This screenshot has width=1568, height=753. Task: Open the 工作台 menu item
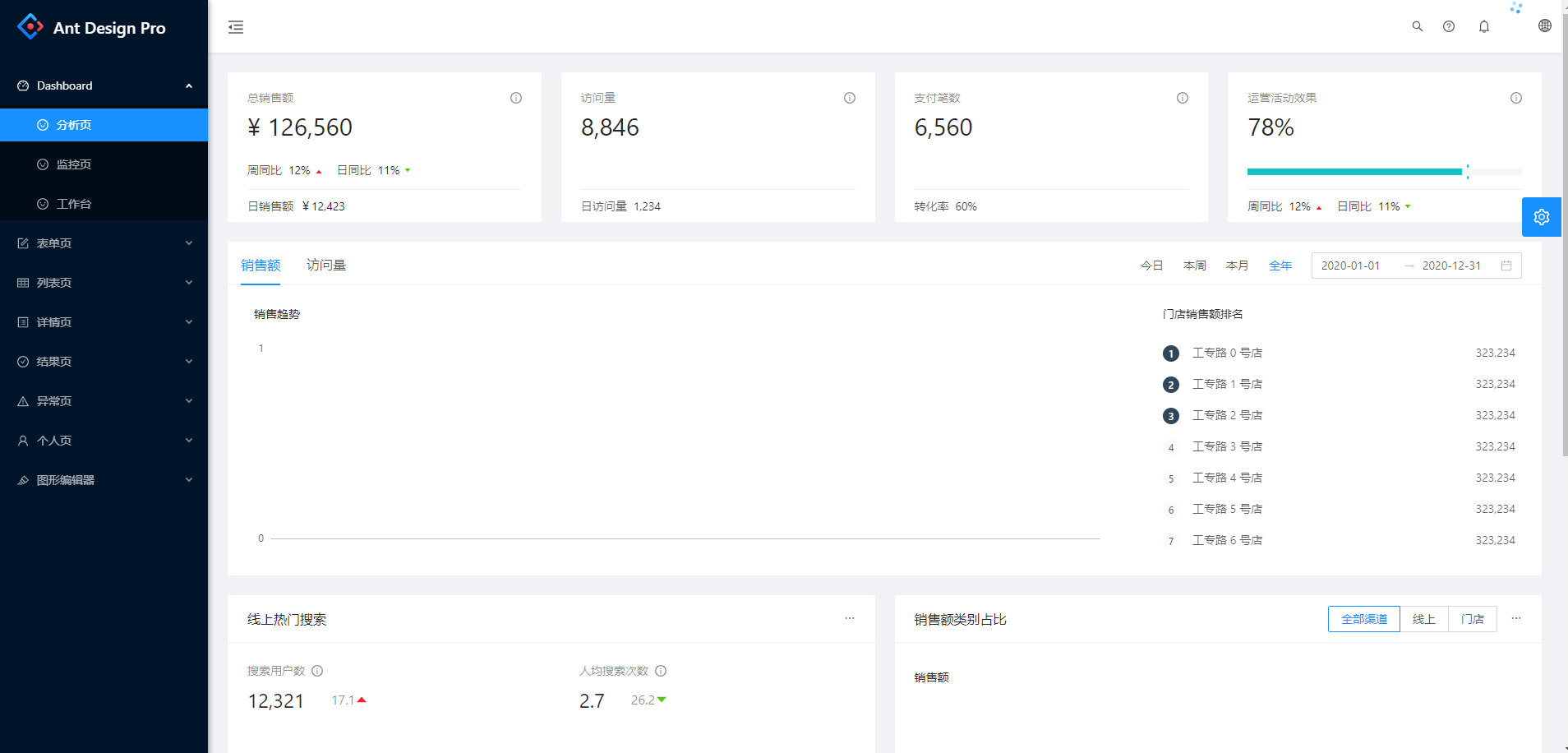(104, 204)
